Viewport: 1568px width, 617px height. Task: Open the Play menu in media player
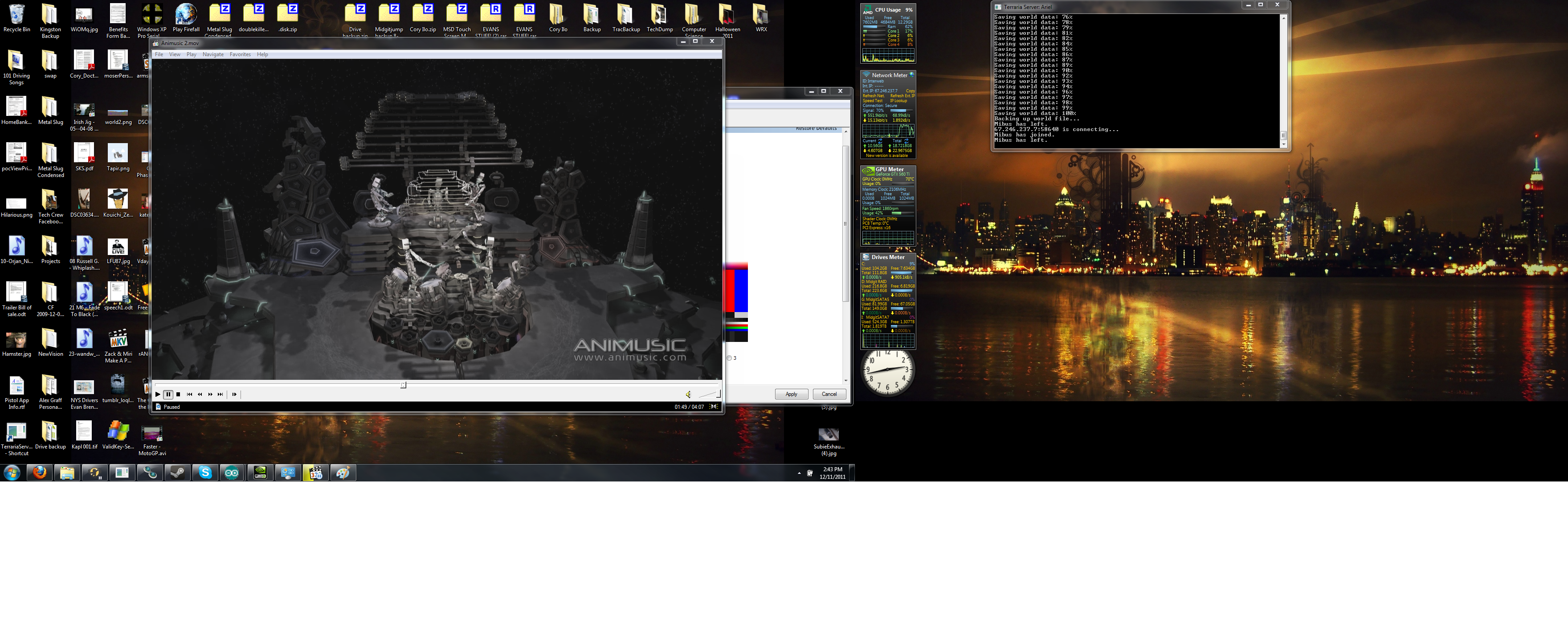[191, 54]
